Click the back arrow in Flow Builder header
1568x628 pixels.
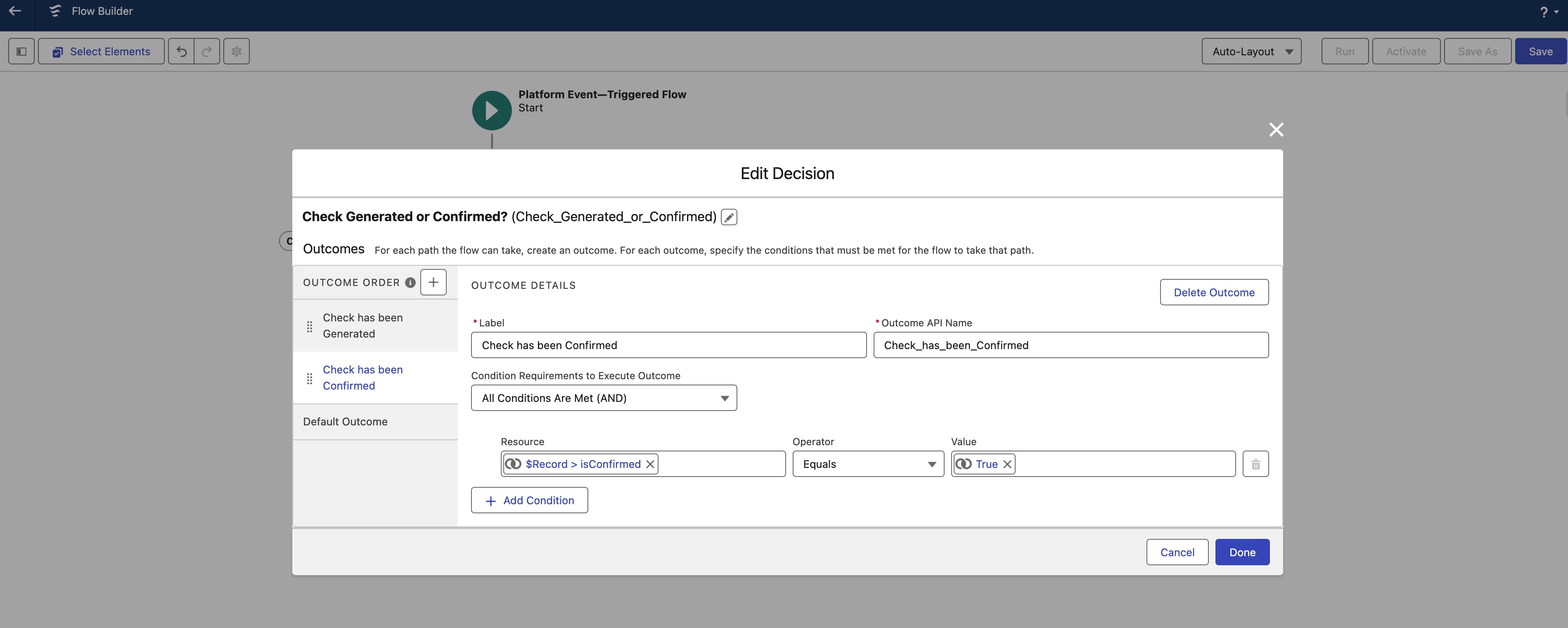point(15,11)
